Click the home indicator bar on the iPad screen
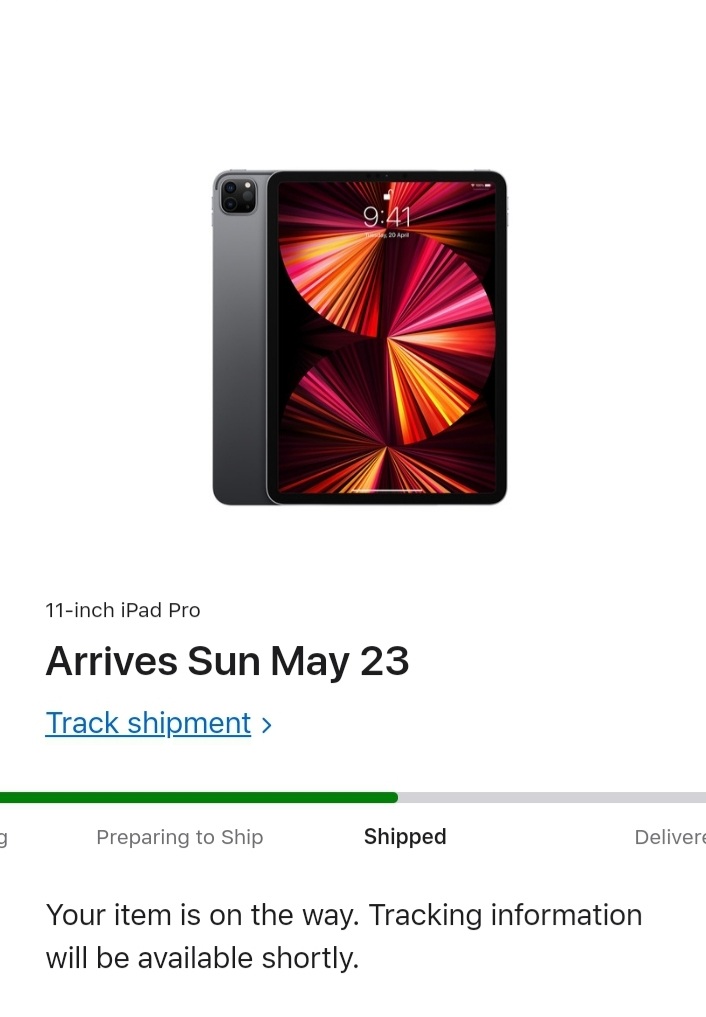 387,491
